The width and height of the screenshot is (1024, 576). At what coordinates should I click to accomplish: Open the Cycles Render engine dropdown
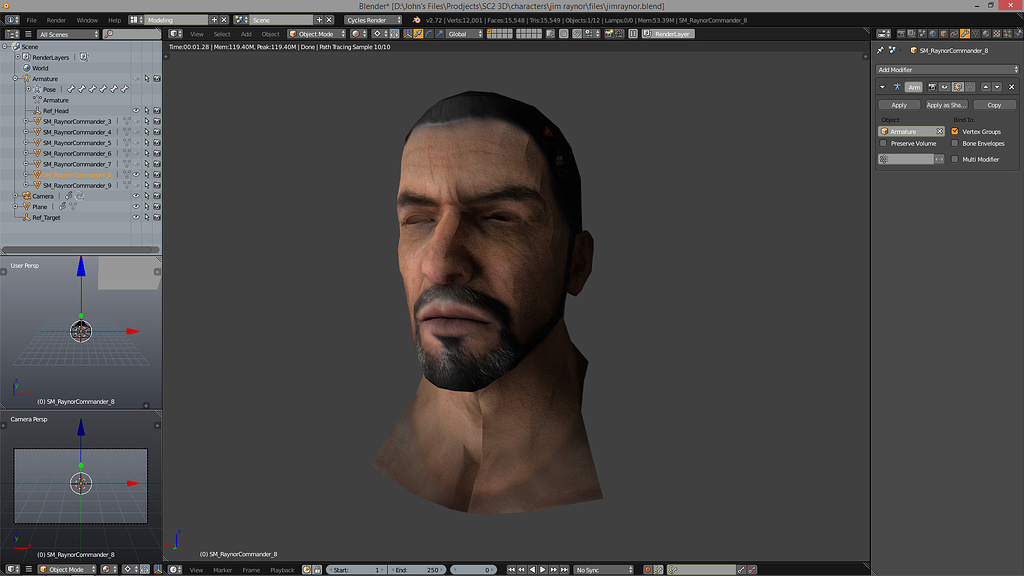coord(374,20)
